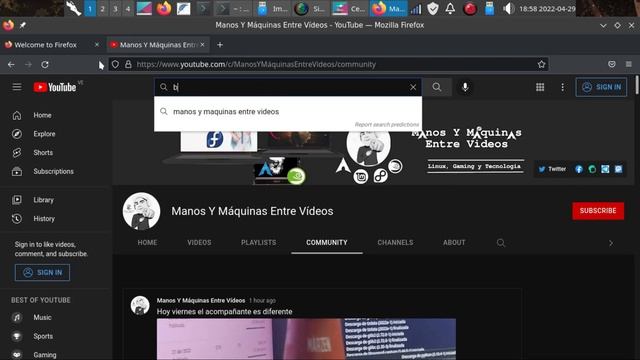Open the YouTube three-dot settings menu
The image size is (640, 360).
tap(562, 87)
